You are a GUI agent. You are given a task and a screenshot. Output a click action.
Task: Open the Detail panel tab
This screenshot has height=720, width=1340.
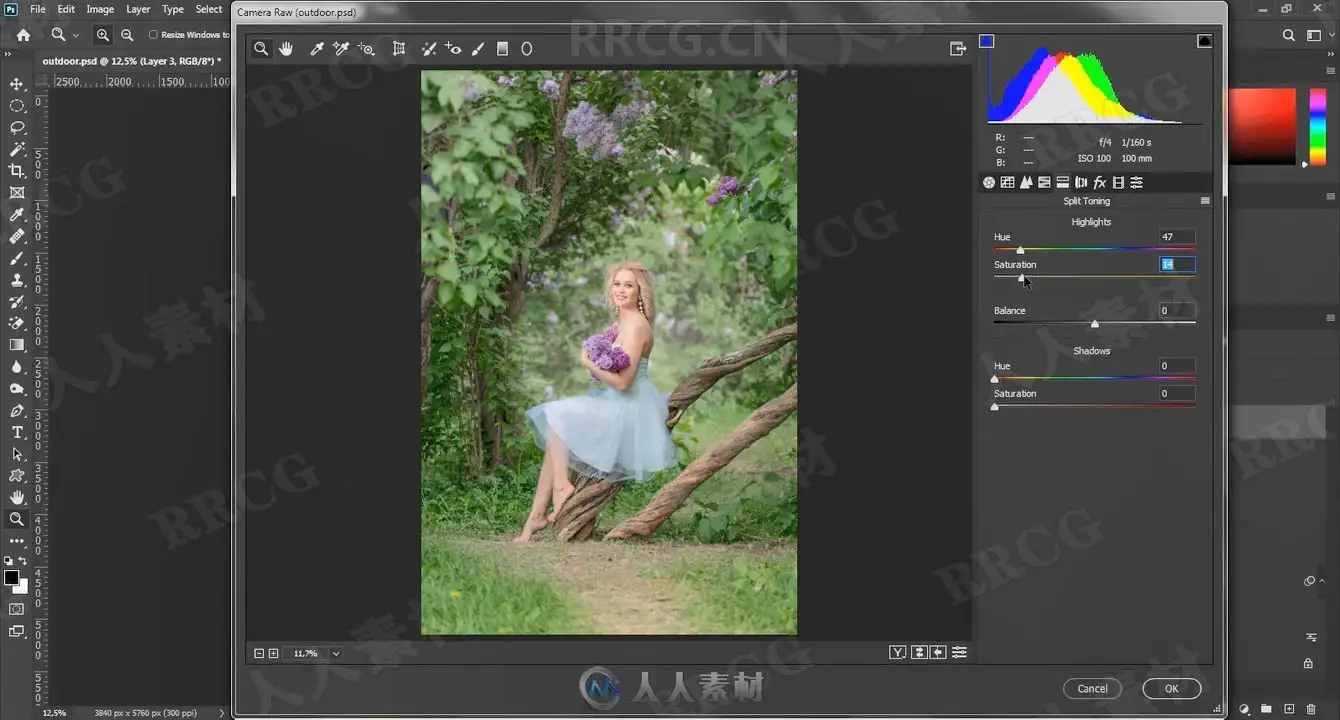point(1026,182)
